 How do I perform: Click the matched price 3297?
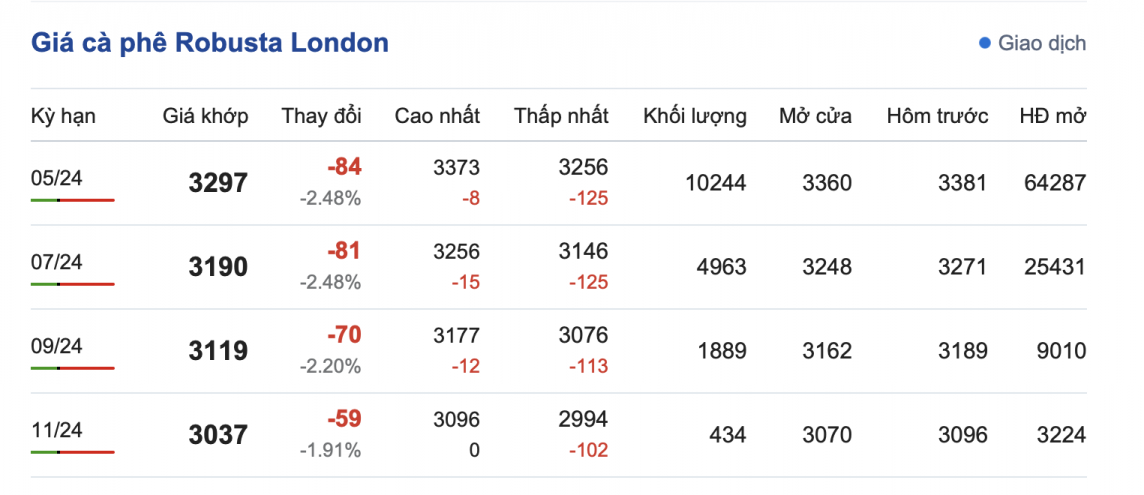(217, 183)
